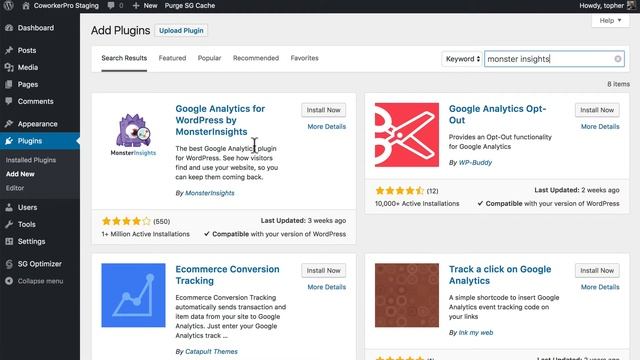The height and width of the screenshot is (360, 640).
Task: Click the plus New icon in admin bar
Action: tap(136, 6)
